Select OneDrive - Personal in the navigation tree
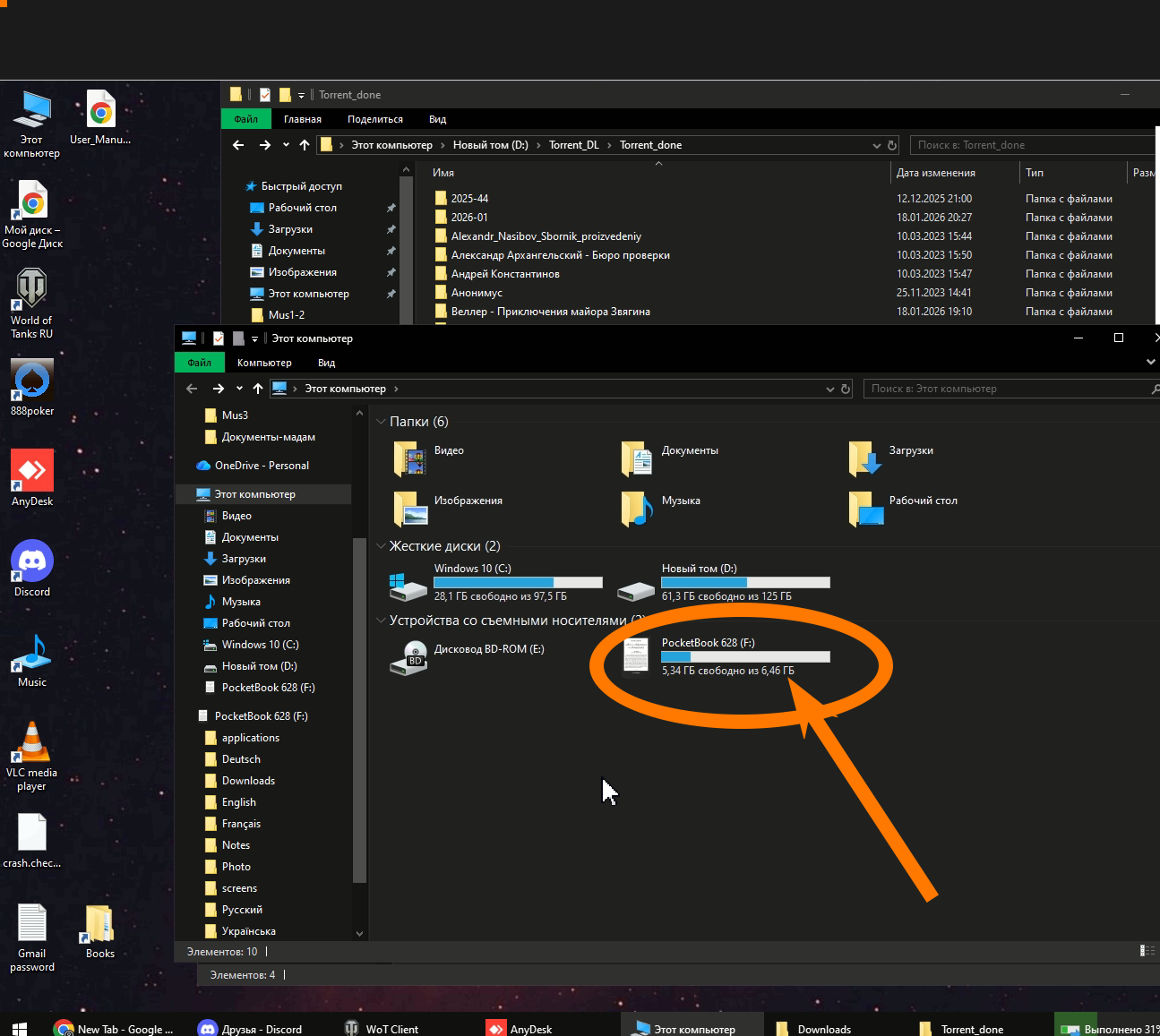Screen dimensions: 1160x1036 click(x=262, y=466)
